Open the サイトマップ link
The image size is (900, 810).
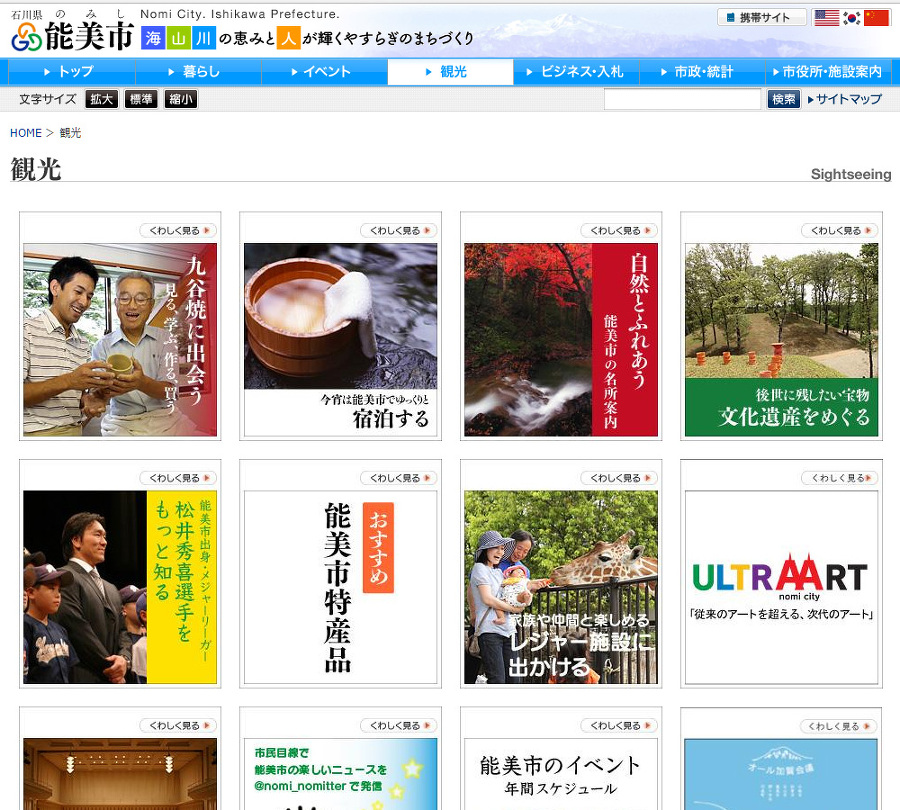coord(845,99)
